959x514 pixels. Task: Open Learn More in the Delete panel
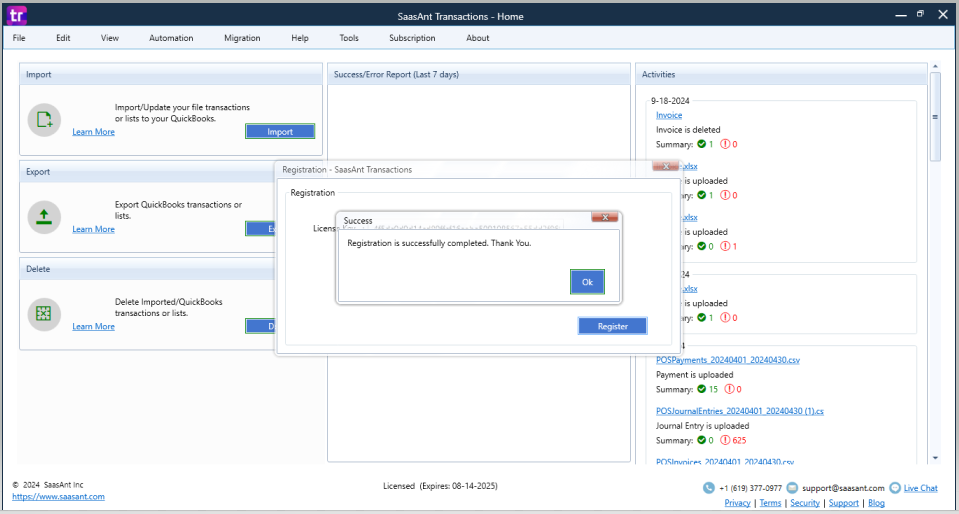coord(94,326)
